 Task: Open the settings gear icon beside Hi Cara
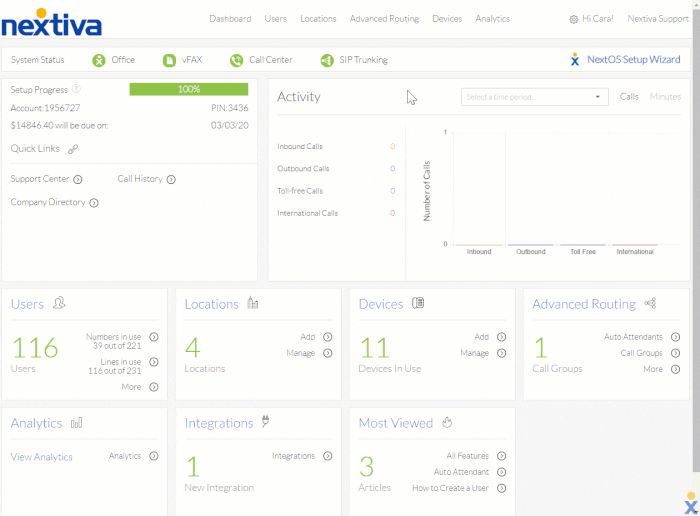(573, 19)
